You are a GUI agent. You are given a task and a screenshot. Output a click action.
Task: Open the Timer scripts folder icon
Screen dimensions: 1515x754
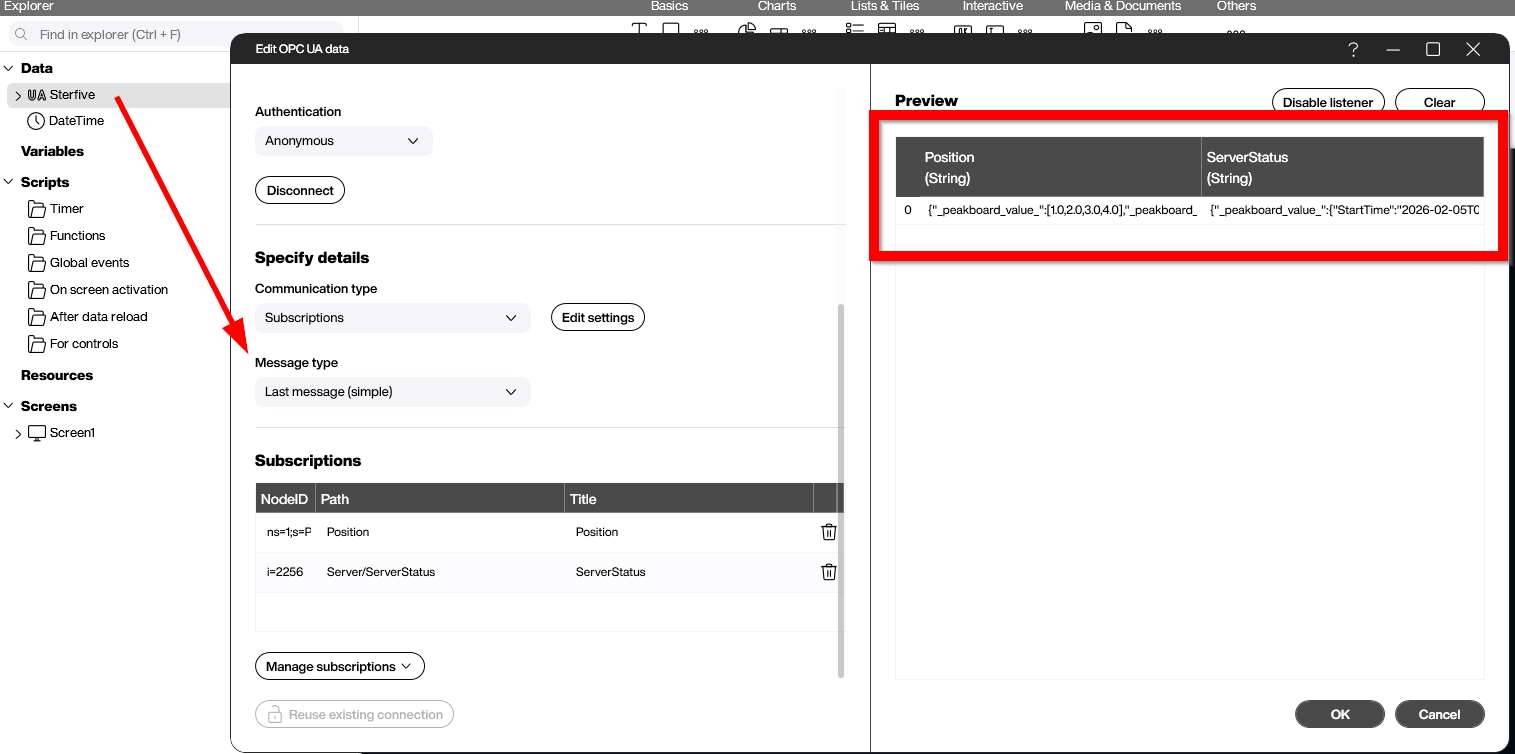[x=36, y=208]
